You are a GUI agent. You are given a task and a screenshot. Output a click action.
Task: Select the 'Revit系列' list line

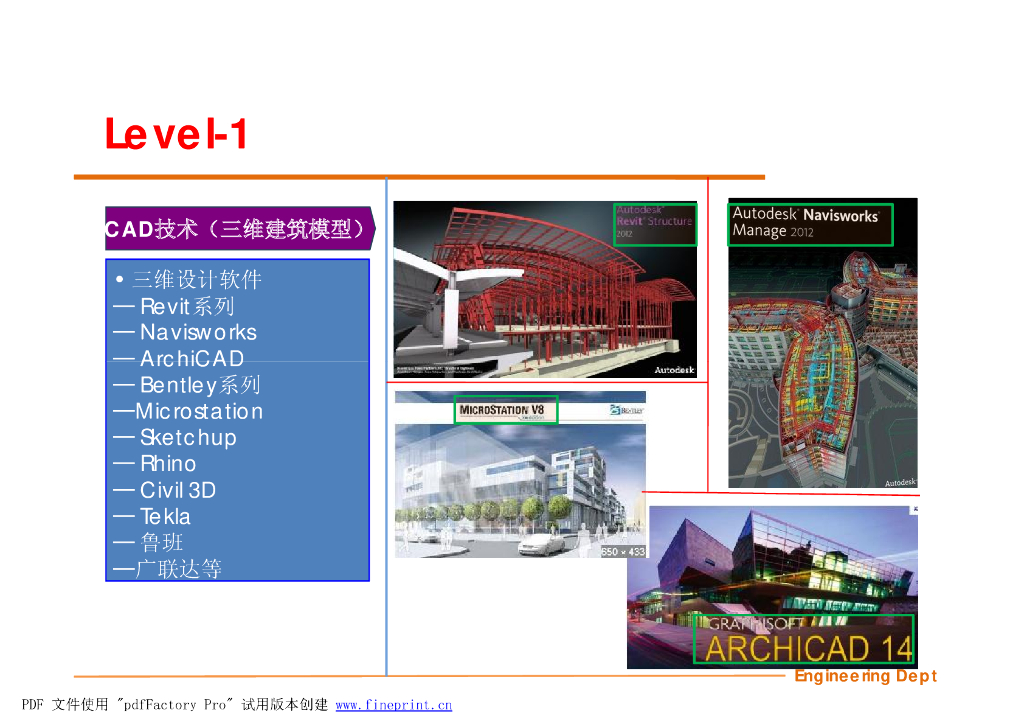pos(174,306)
